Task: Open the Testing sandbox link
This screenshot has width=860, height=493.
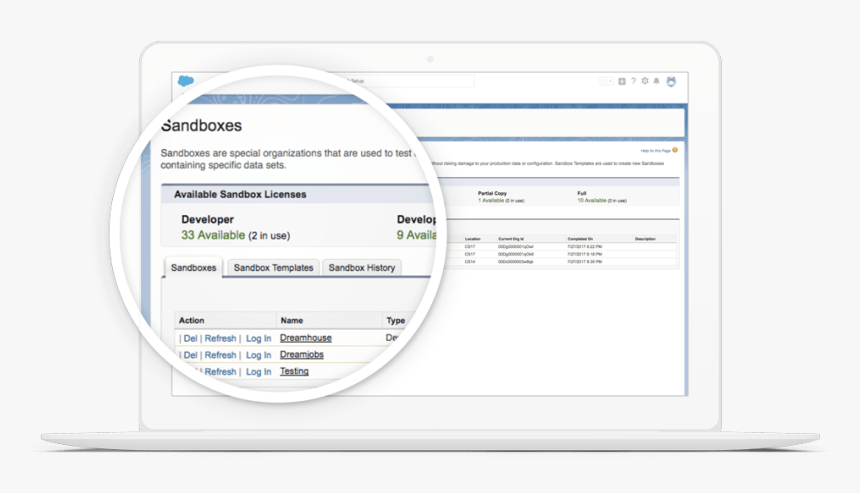Action: [294, 371]
